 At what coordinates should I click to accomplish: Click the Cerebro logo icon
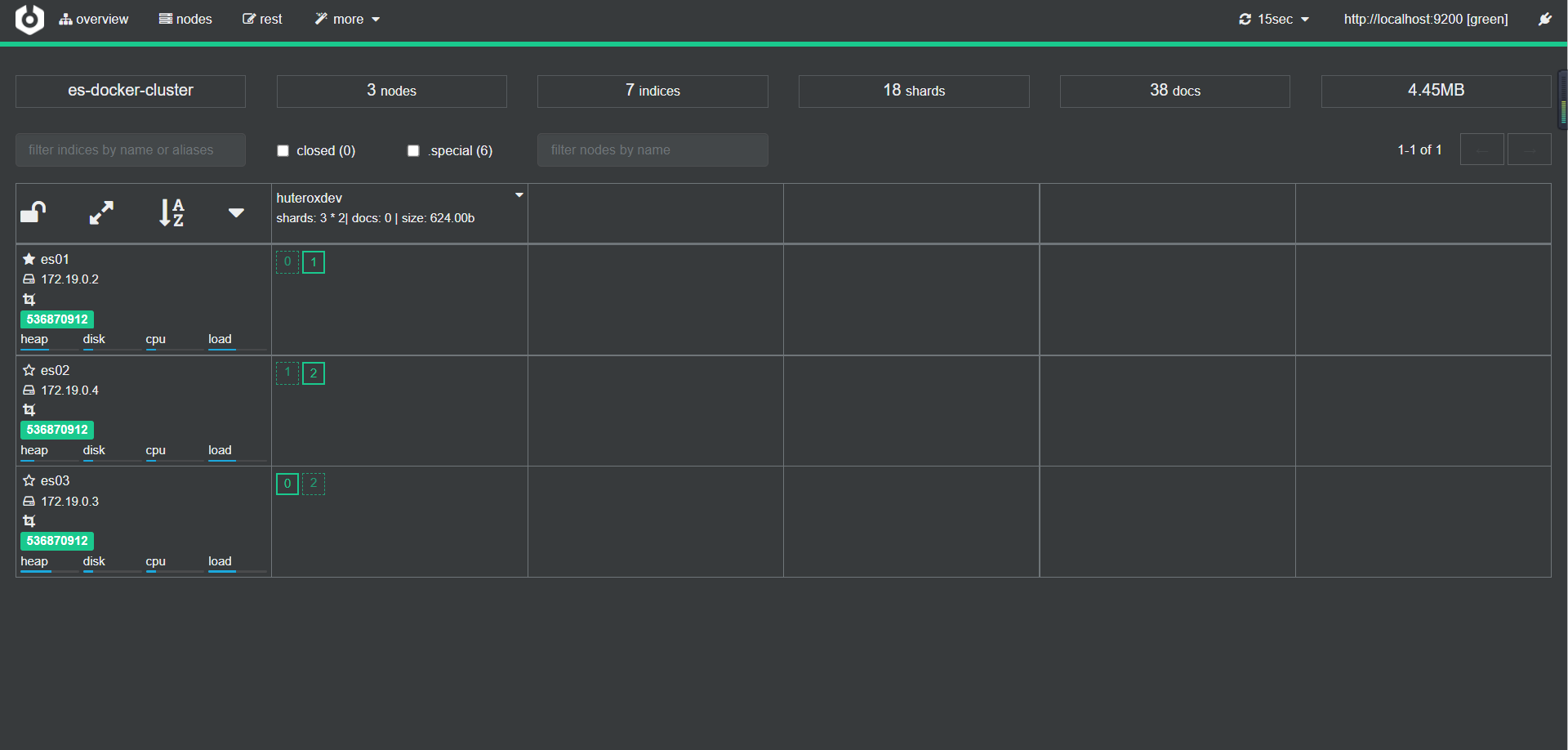pyautogui.click(x=29, y=19)
